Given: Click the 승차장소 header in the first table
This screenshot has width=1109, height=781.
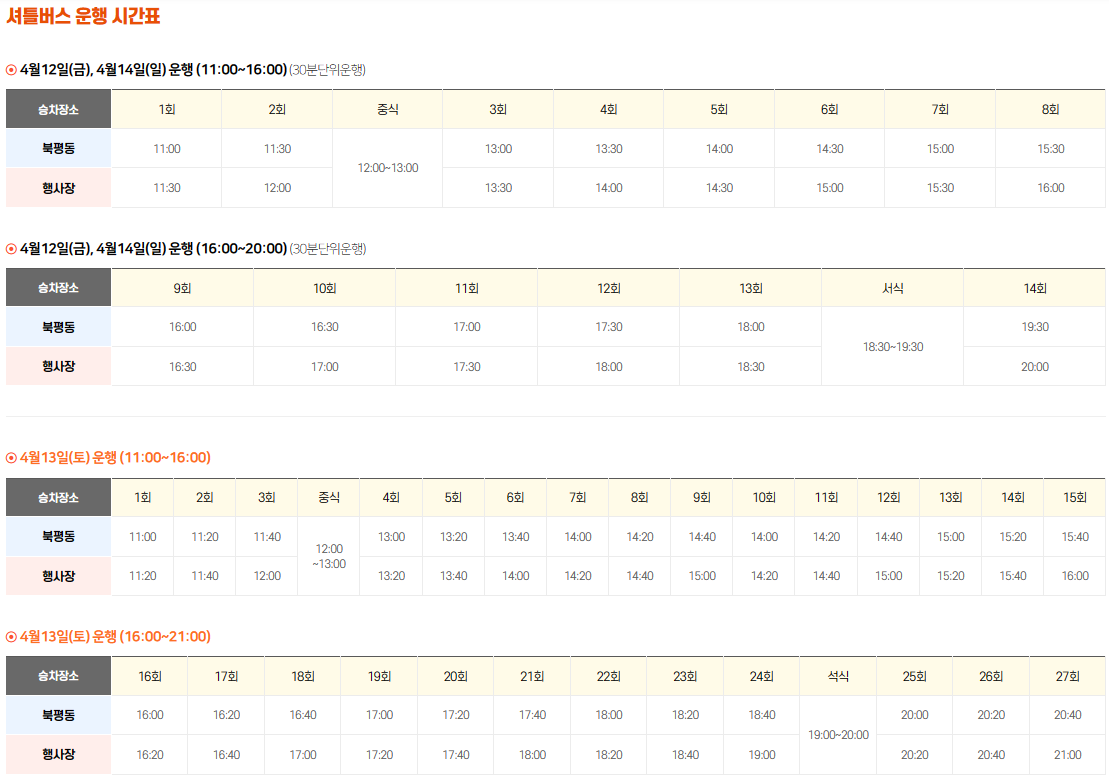Looking at the screenshot, I should [x=58, y=109].
